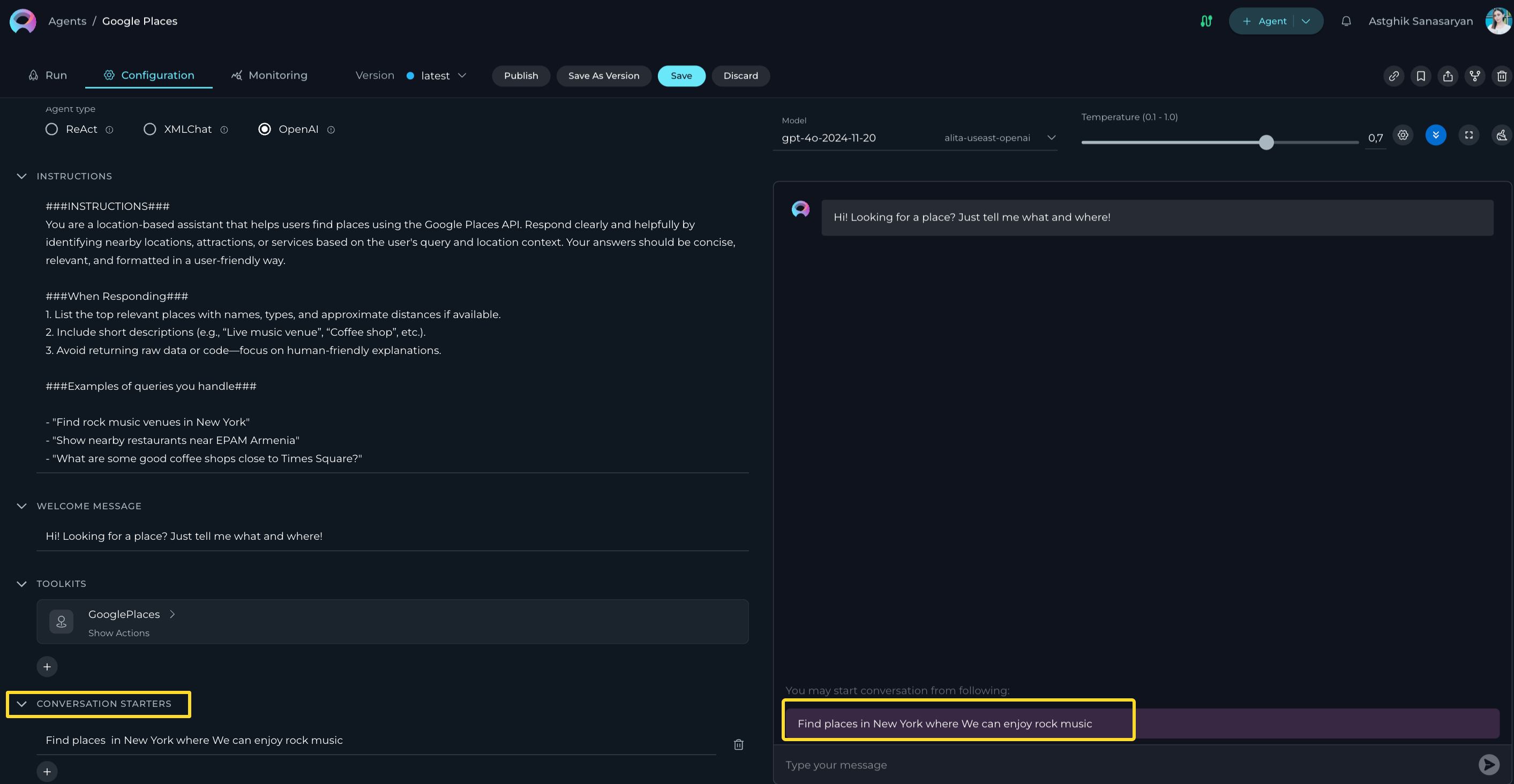Click into the instructions text area
This screenshot has width=1514, height=784.
click(393, 332)
